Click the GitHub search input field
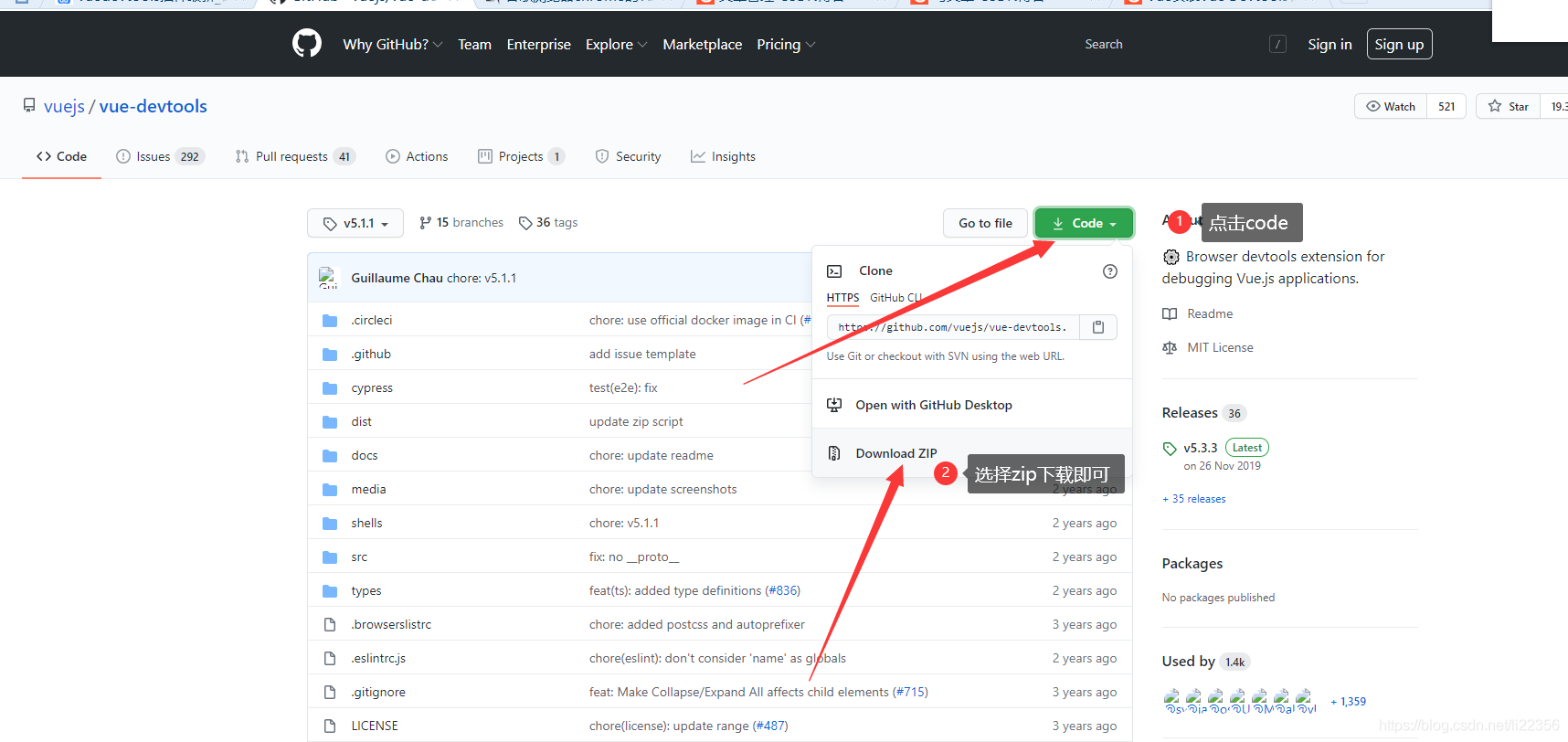 coord(1185,44)
